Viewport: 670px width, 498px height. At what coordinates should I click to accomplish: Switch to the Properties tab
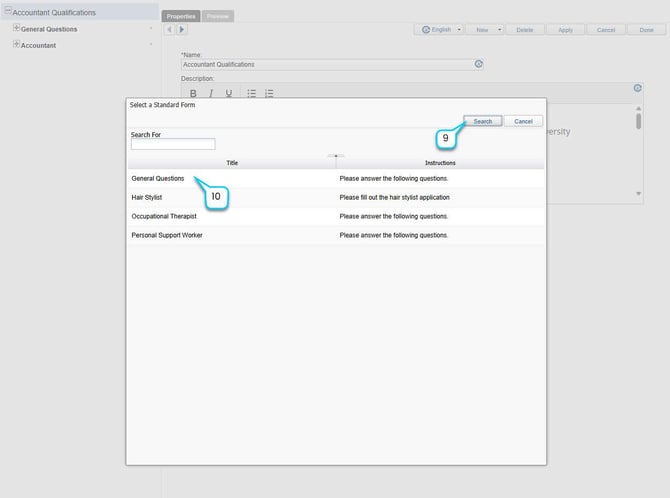point(181,16)
